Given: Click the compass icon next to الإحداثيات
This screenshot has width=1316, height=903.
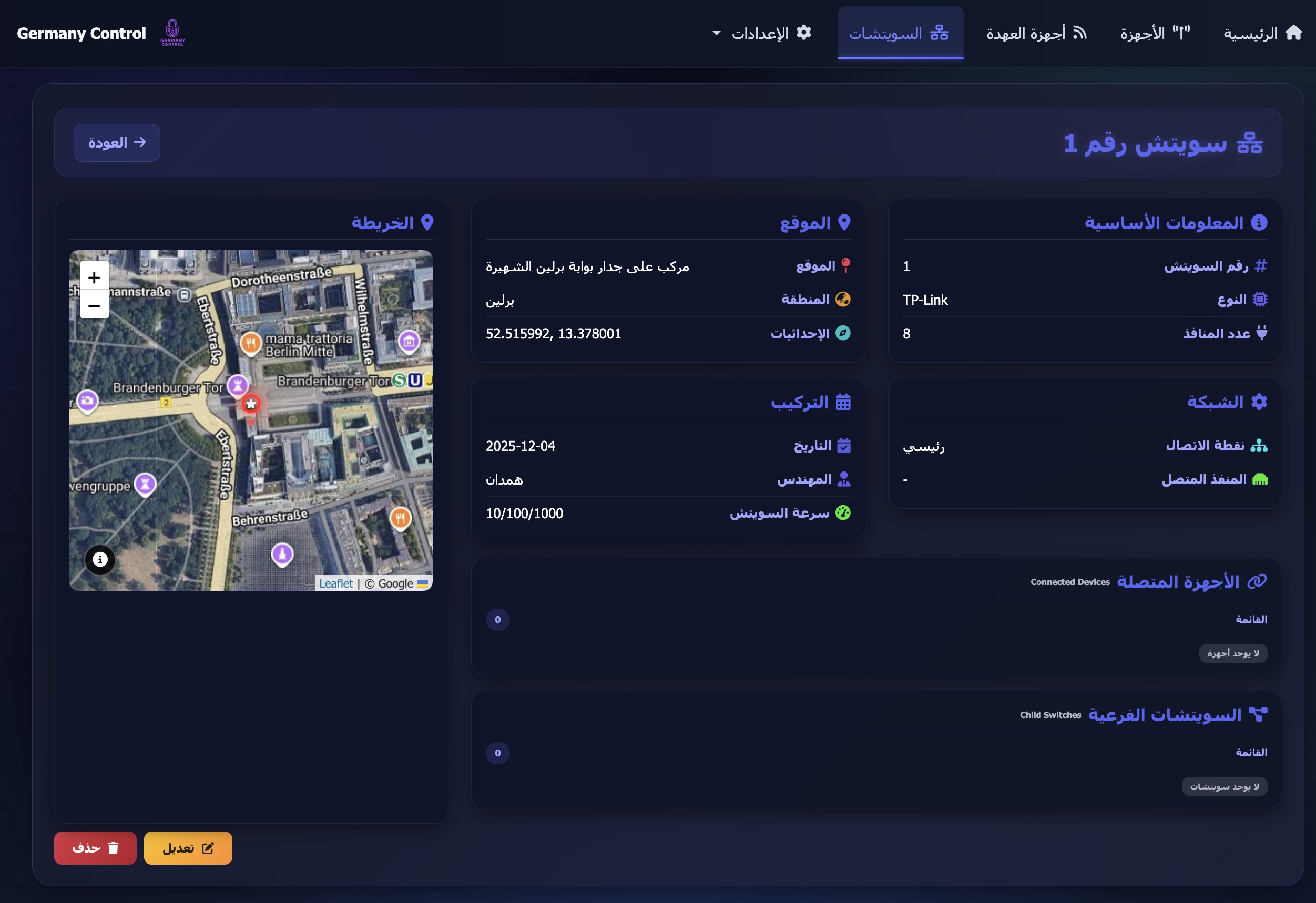Looking at the screenshot, I should (844, 333).
